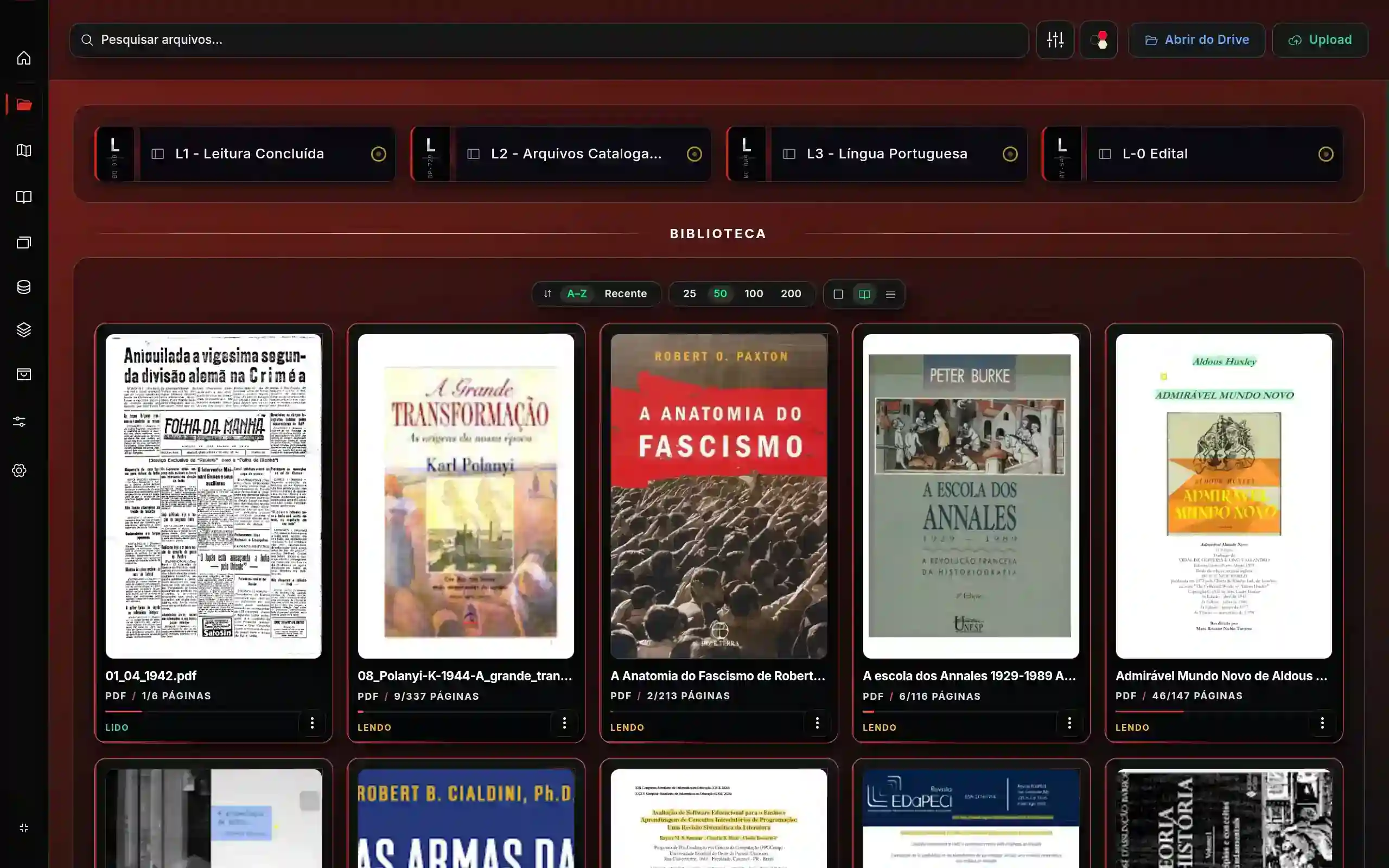Open the stacked windows sidebar icon
Screen dimensions: 1389x868
pos(23,242)
